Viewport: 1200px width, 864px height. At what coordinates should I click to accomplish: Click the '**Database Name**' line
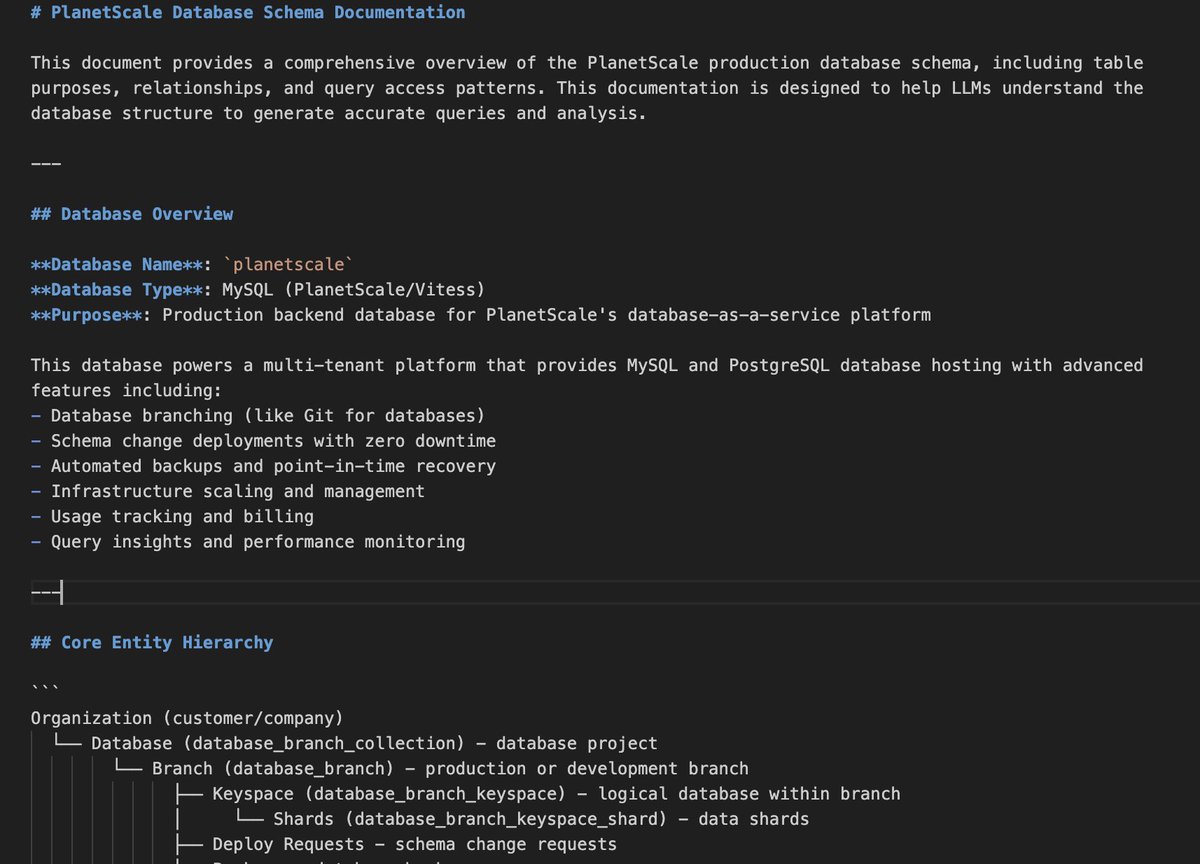pos(192,265)
